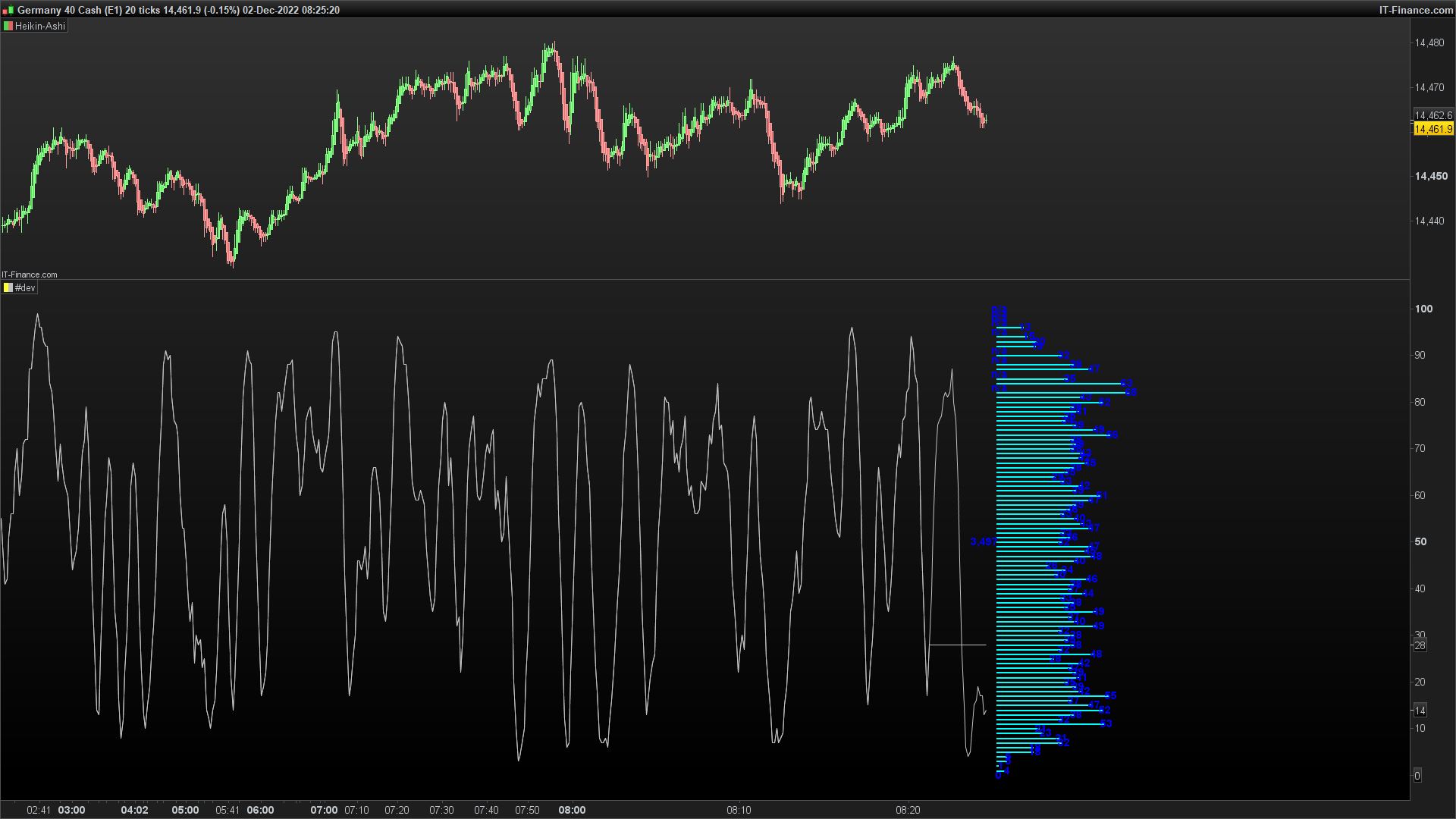Click the 03:00 label on time axis
The image size is (1456, 819).
pyautogui.click(x=72, y=810)
